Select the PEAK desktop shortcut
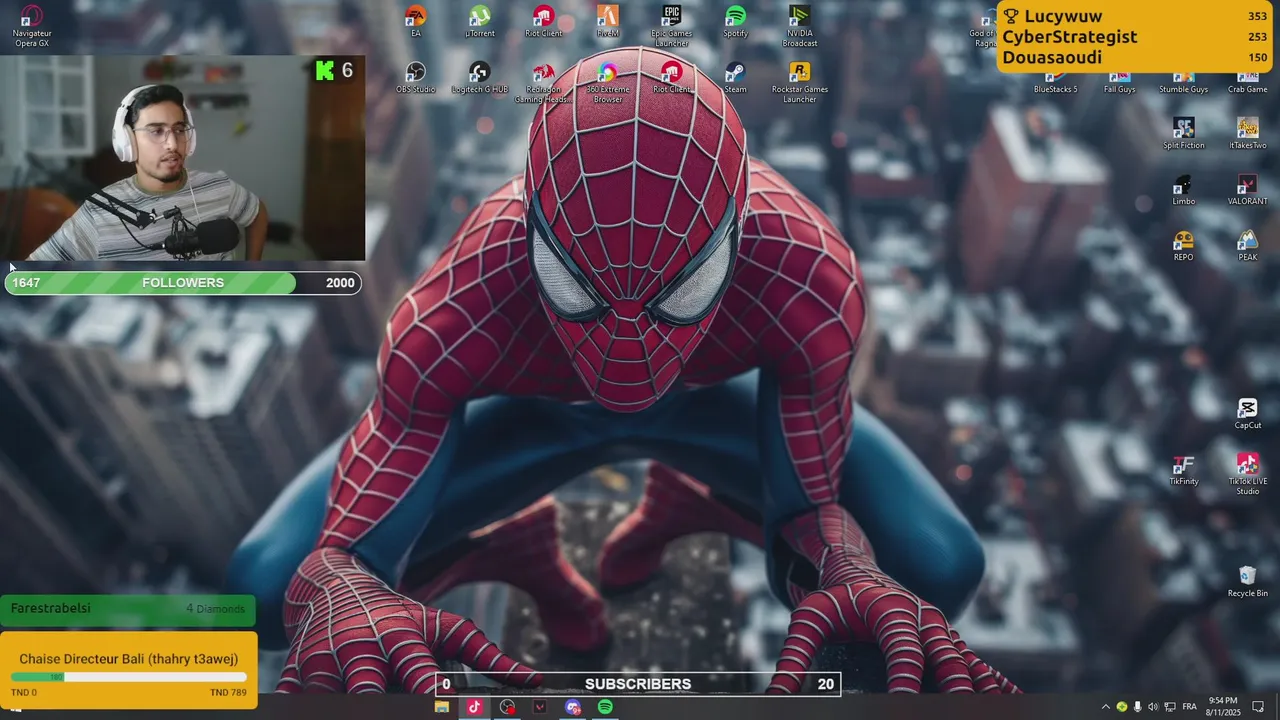 (x=1248, y=245)
